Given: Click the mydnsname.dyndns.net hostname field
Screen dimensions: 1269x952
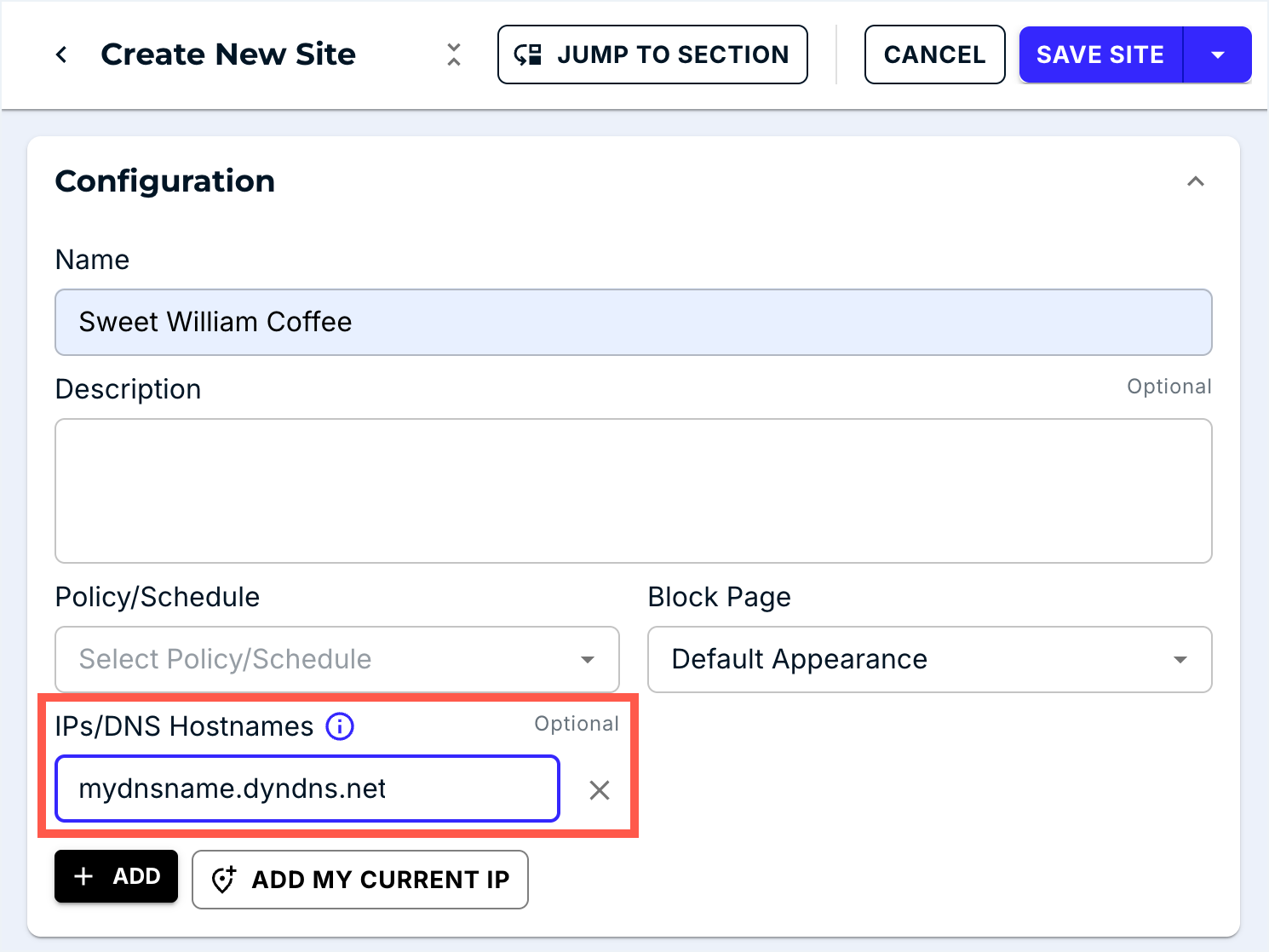Looking at the screenshot, I should pyautogui.click(x=307, y=789).
